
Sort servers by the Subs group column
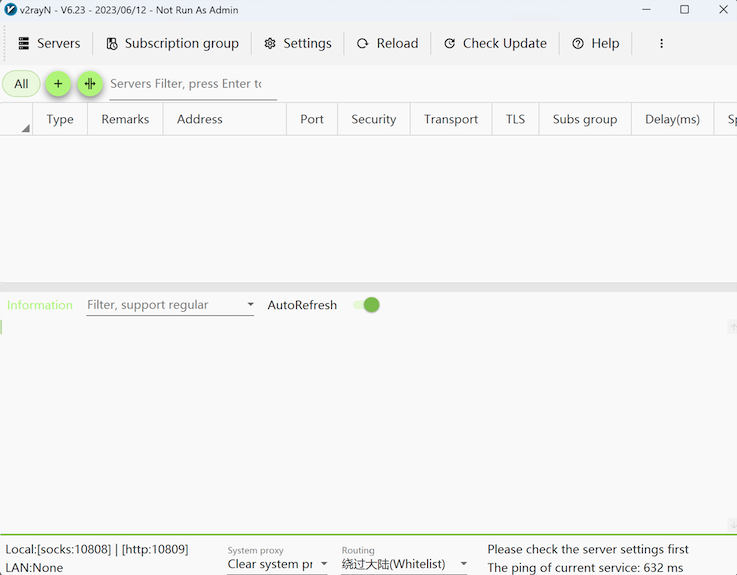(585, 119)
